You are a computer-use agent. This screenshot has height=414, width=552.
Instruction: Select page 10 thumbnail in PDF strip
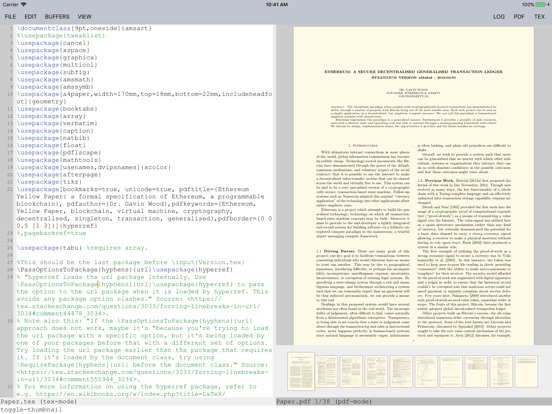526,371
